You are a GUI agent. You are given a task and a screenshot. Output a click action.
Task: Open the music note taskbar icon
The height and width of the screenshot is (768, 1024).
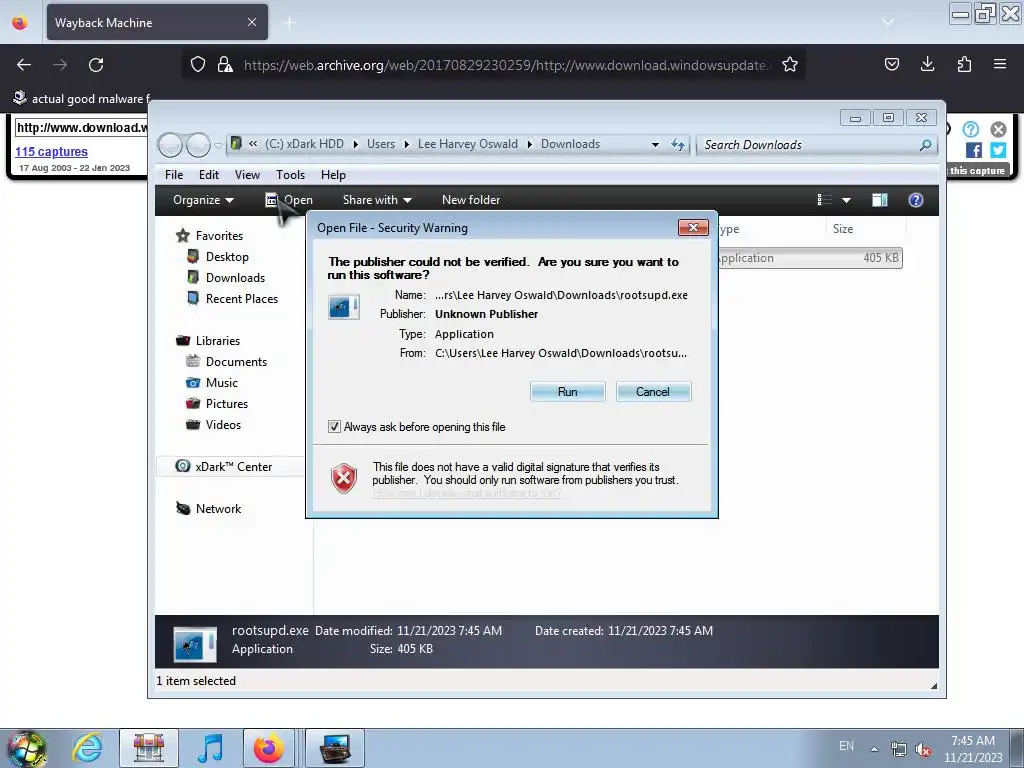[210, 748]
